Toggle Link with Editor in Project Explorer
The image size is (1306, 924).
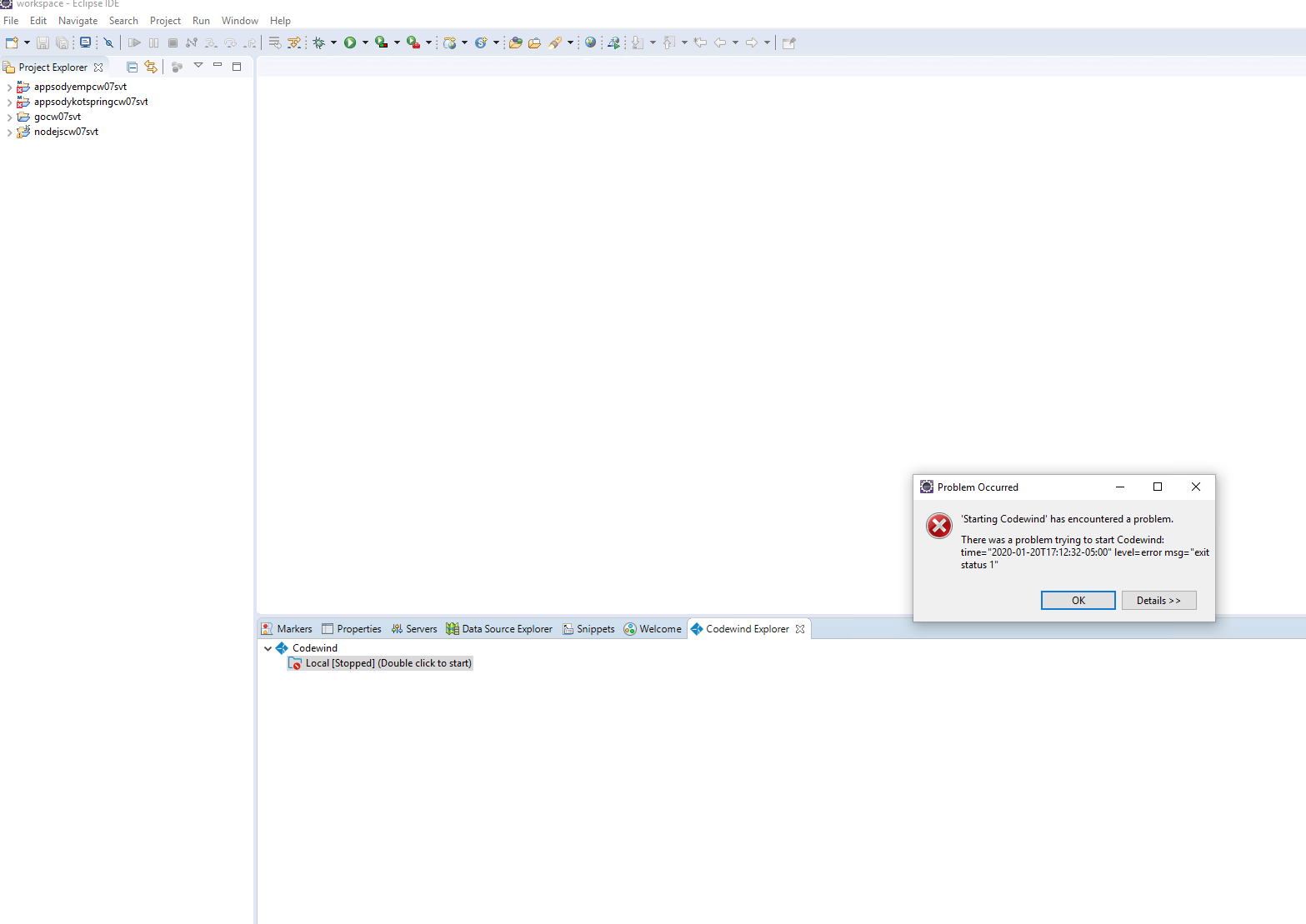[x=151, y=67]
